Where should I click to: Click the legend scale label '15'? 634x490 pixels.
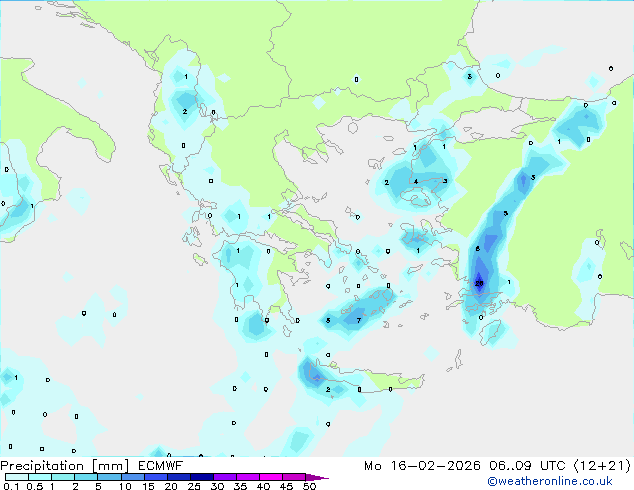coord(148,486)
